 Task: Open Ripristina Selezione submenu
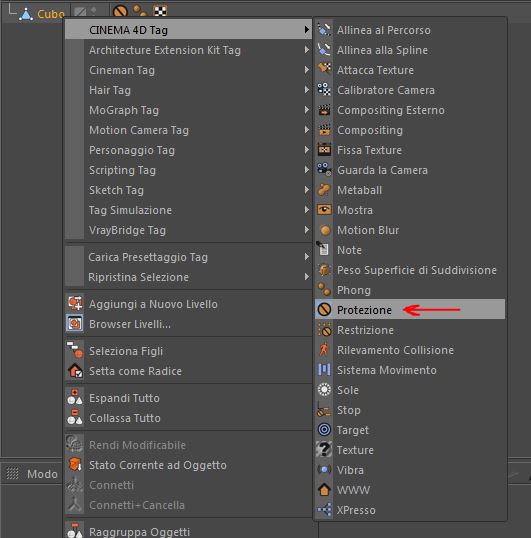coord(188,277)
